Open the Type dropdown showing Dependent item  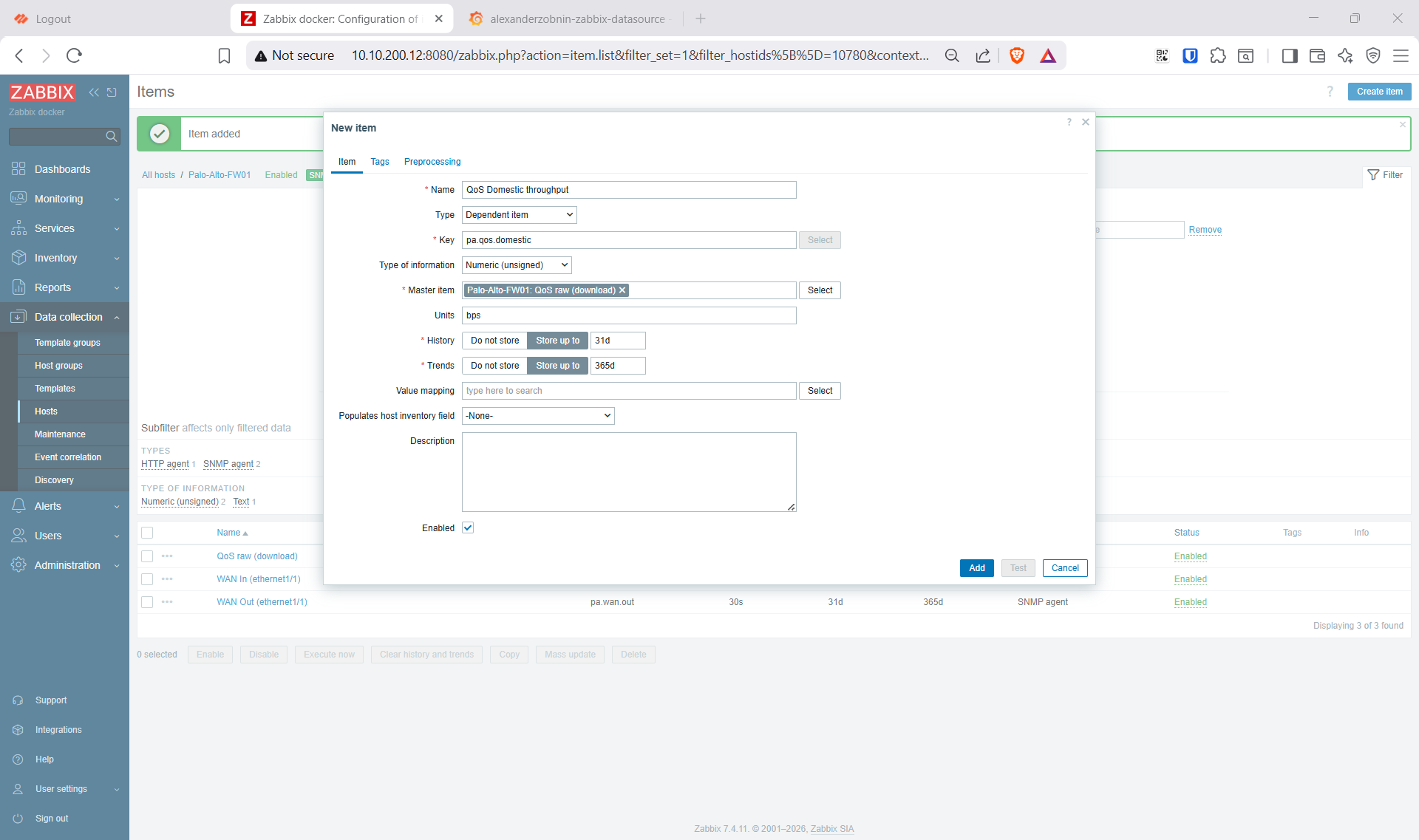tap(519, 215)
